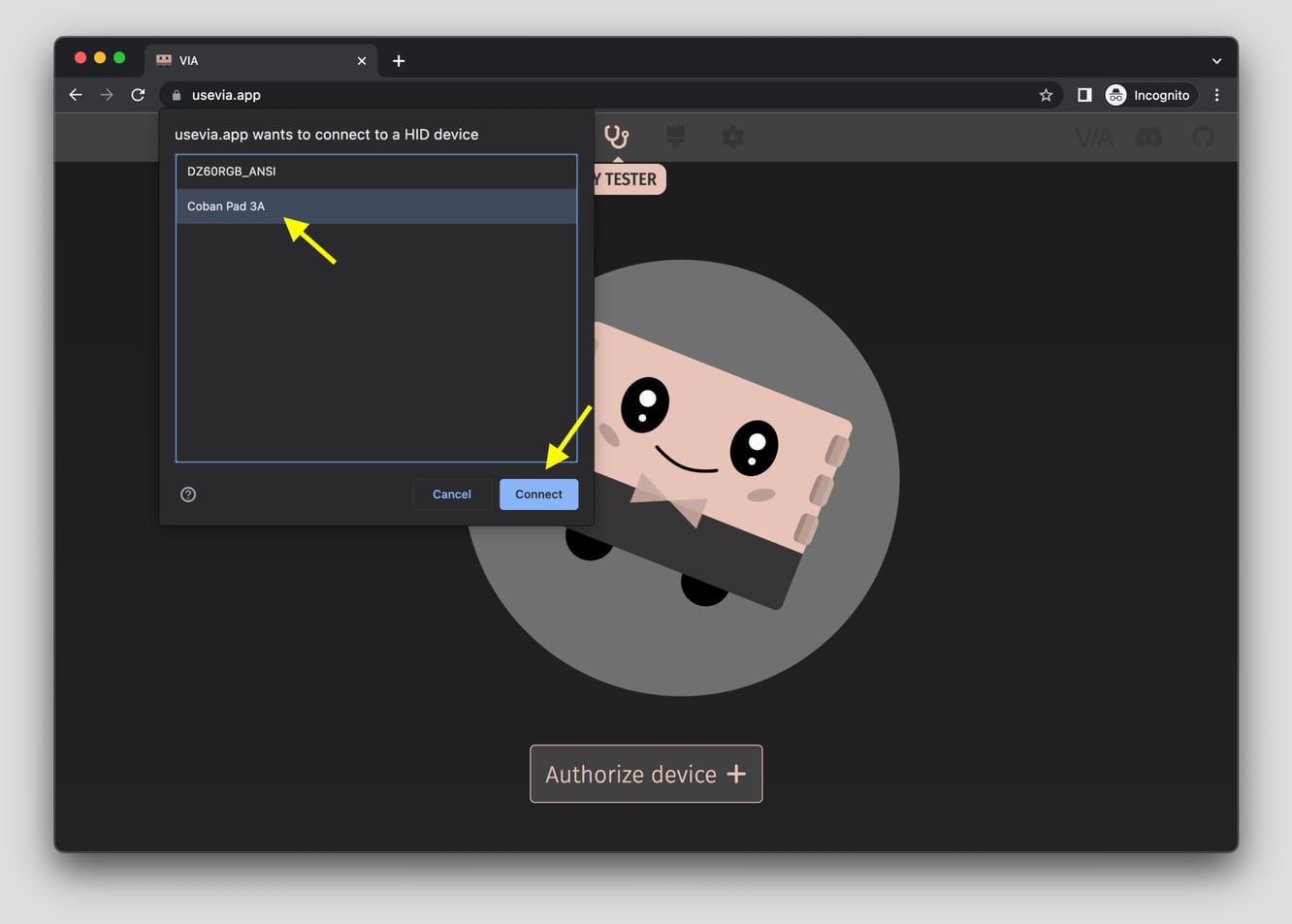Click the Connect button

pyautogui.click(x=538, y=494)
